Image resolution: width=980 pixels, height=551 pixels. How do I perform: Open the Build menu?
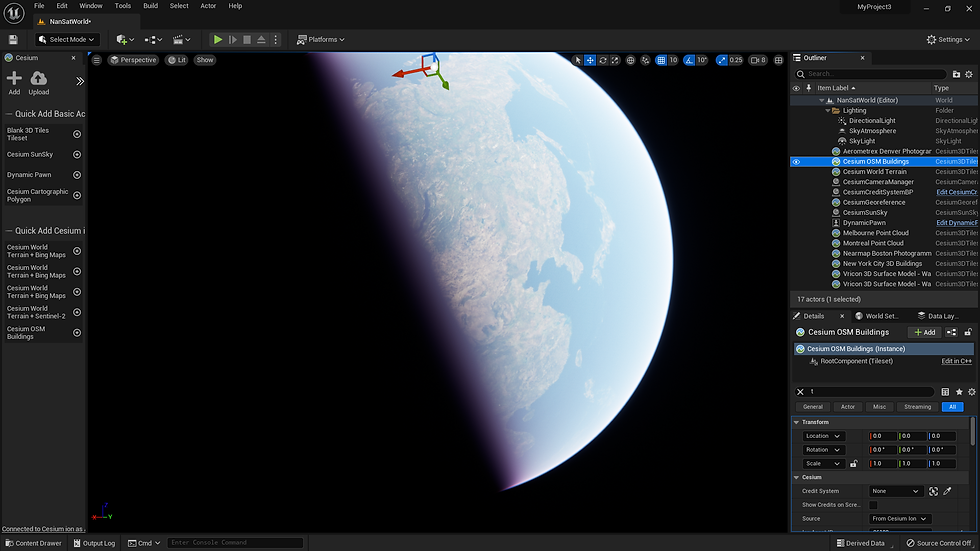point(151,6)
